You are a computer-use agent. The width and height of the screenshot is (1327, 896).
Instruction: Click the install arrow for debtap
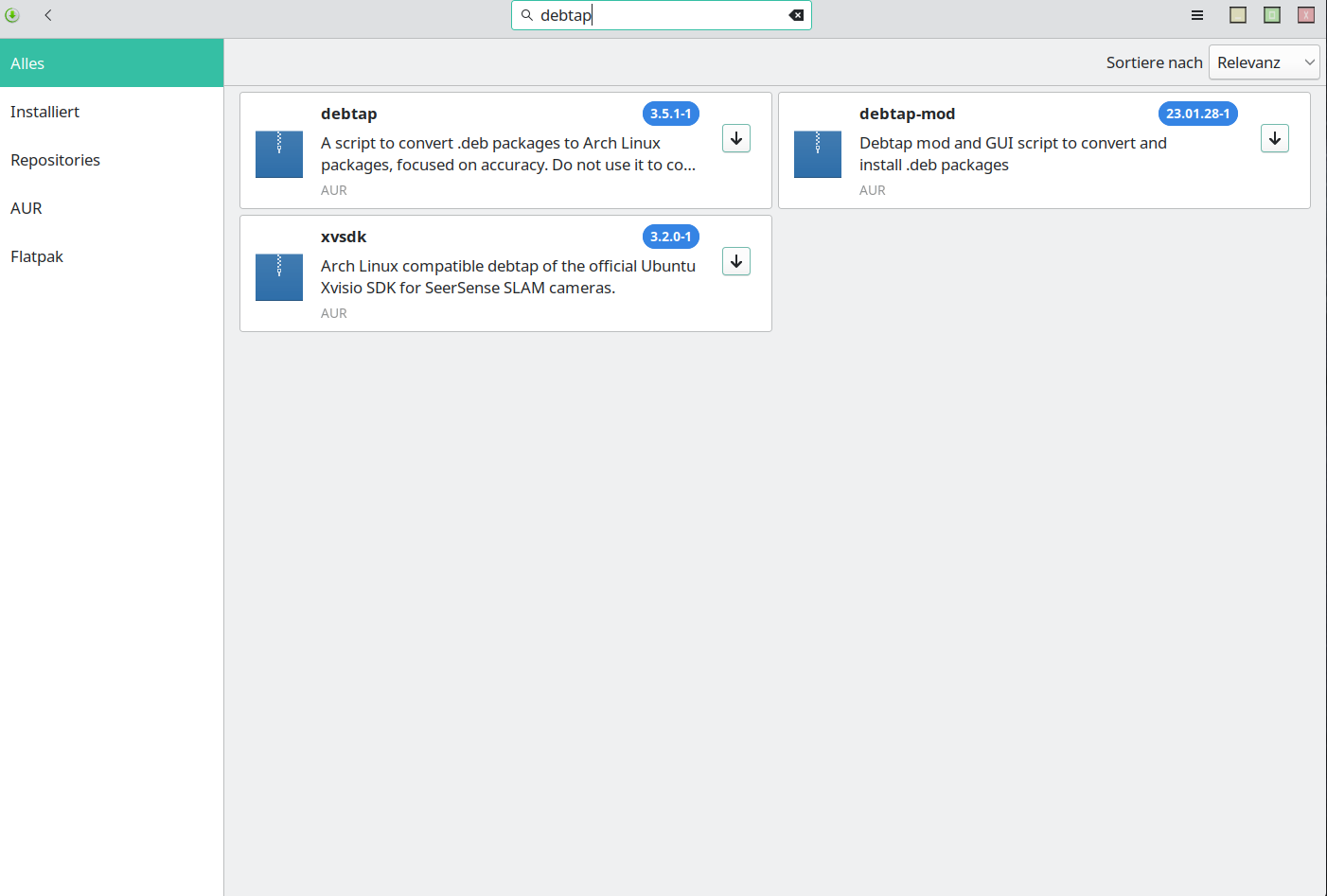tap(735, 138)
